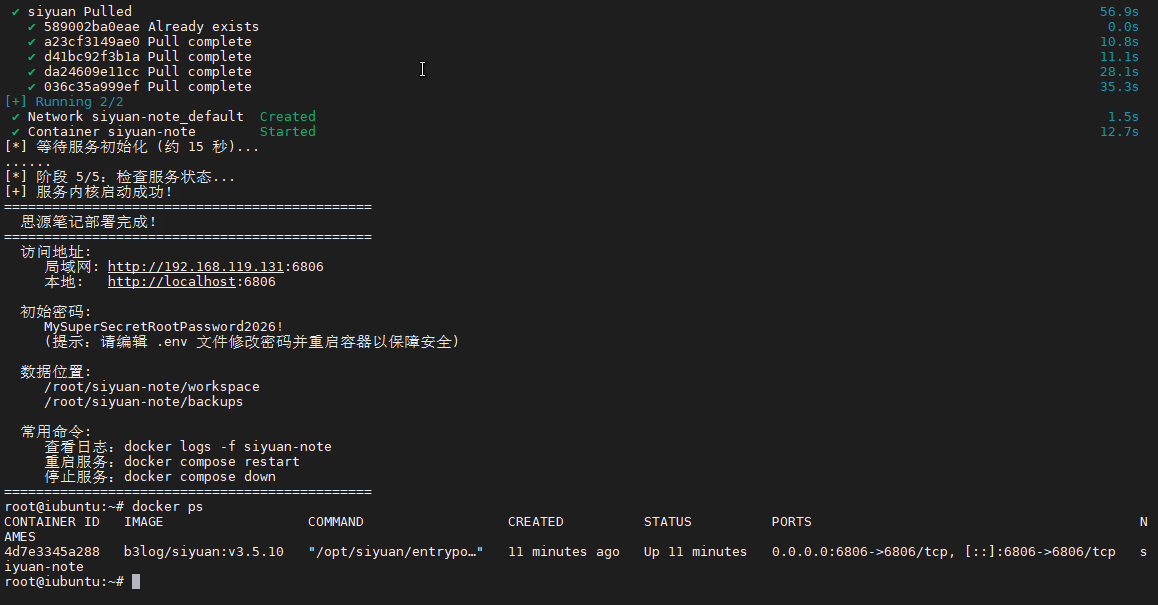
Task: Click layer d41bc92f3b1a Pull complete
Action: point(148,56)
